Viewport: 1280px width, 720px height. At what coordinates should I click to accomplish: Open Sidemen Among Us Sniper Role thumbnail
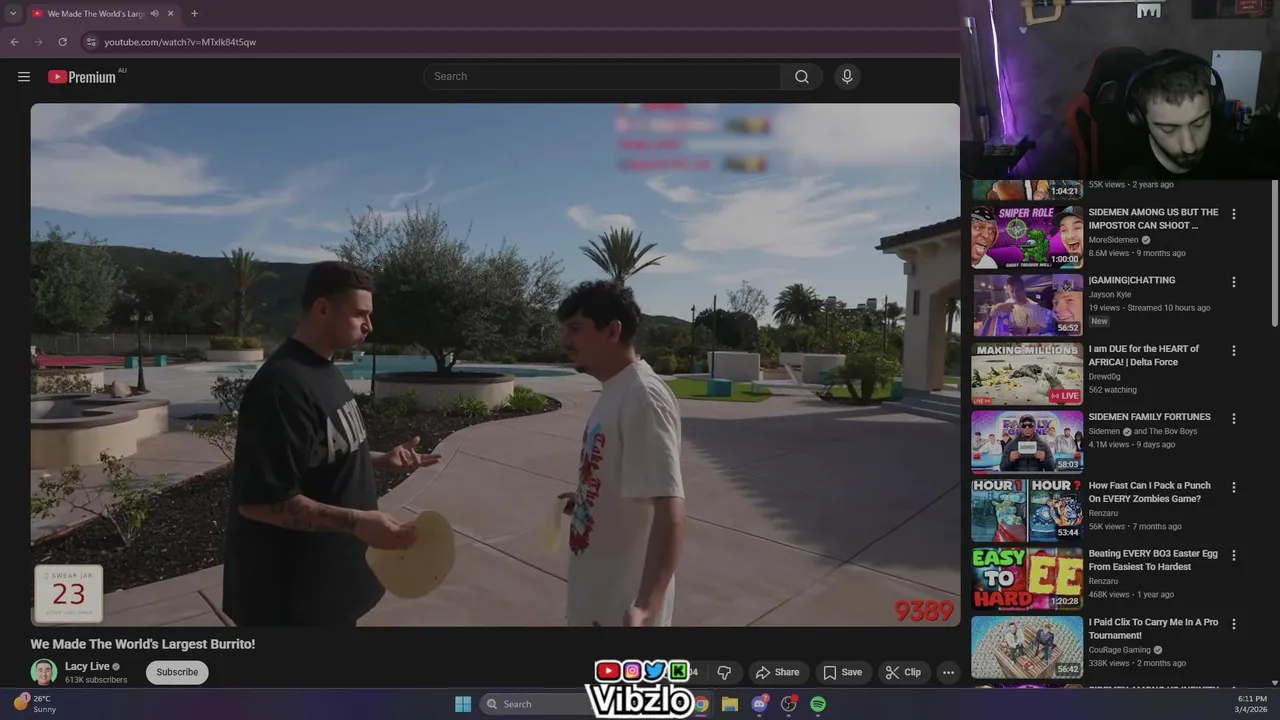tap(1027, 237)
